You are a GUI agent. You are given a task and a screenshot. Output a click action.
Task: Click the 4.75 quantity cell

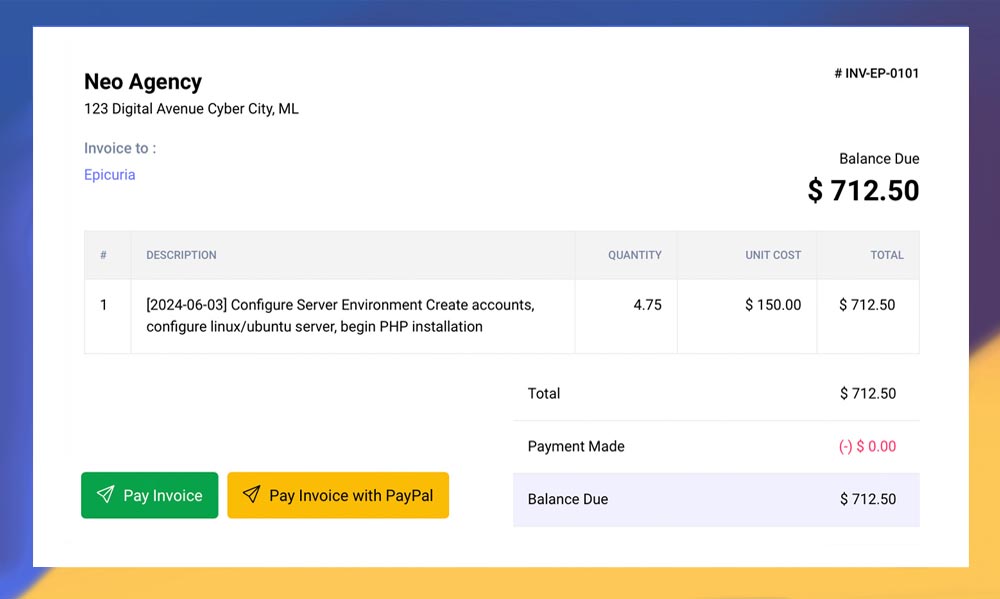[647, 305]
